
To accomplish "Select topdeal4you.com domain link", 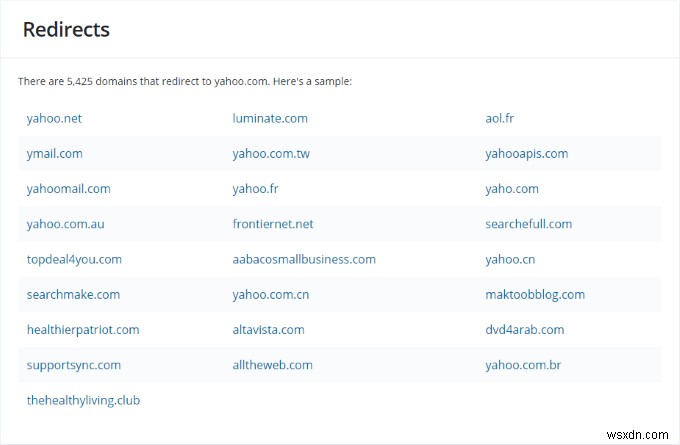I will click(74, 259).
